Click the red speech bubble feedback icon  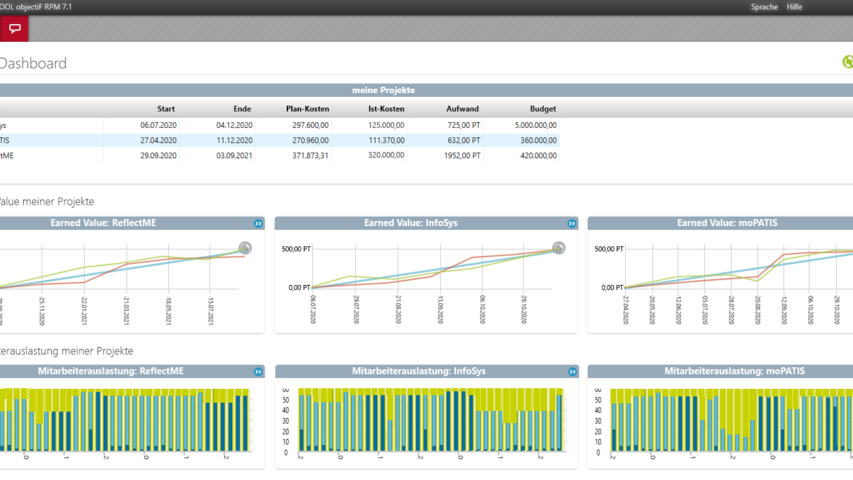14,29
